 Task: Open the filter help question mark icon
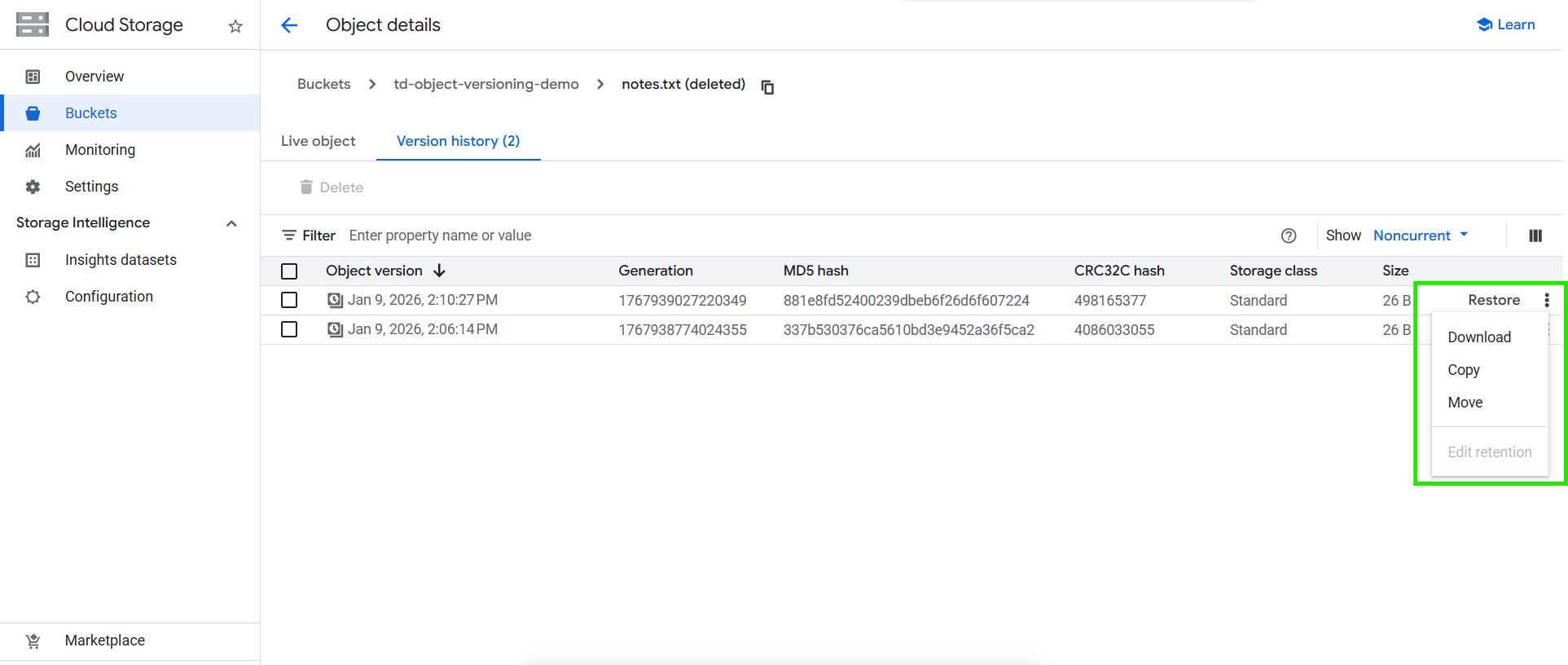(1289, 236)
